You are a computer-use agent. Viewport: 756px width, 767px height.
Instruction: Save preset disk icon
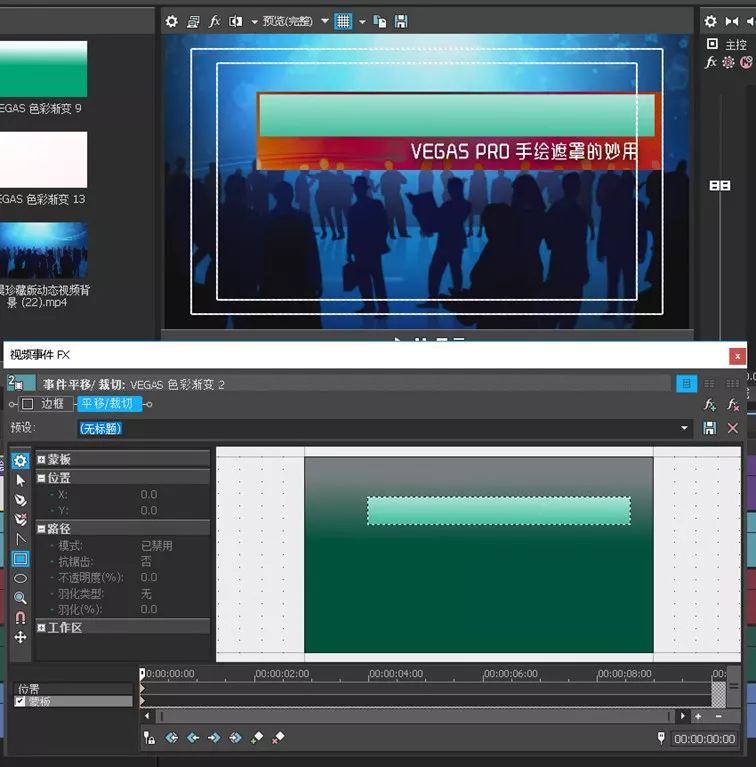point(710,428)
